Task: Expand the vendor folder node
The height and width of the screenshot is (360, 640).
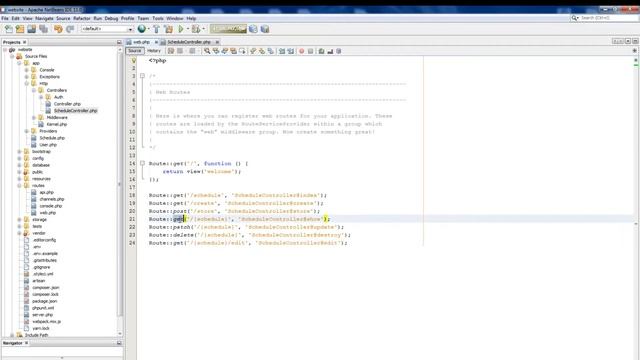Action: click(x=20, y=233)
